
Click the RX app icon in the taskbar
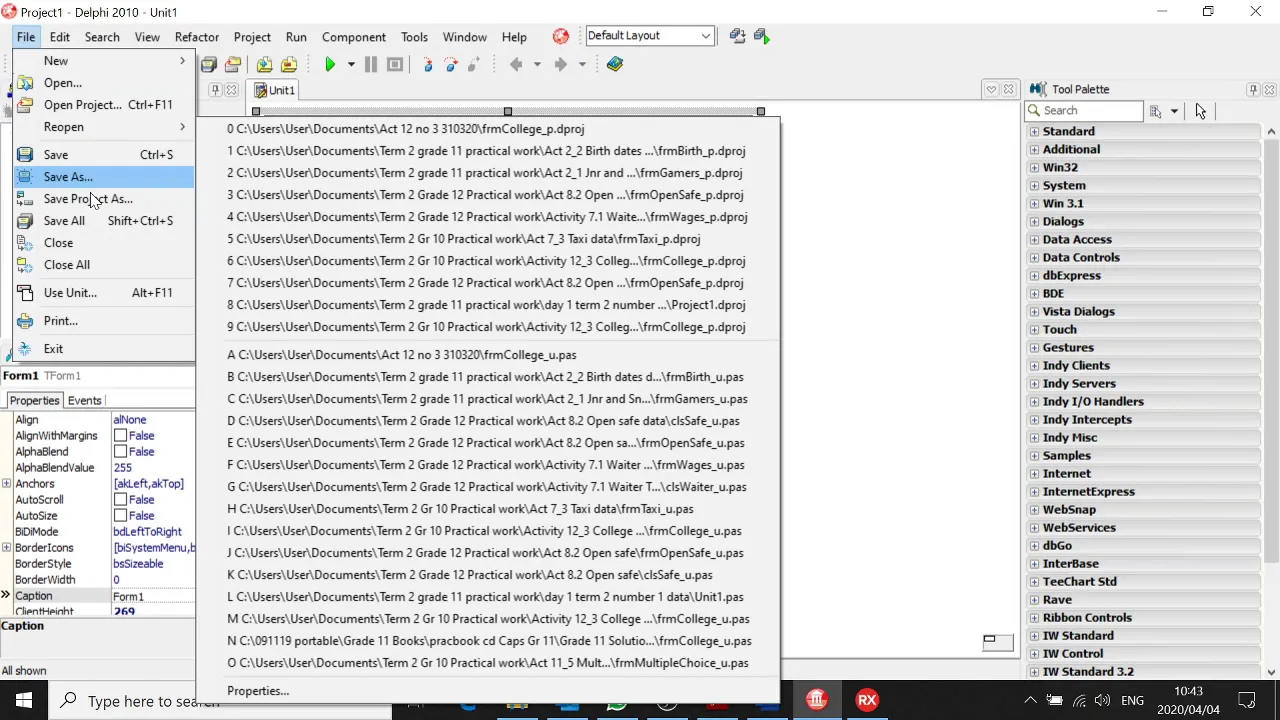867,700
